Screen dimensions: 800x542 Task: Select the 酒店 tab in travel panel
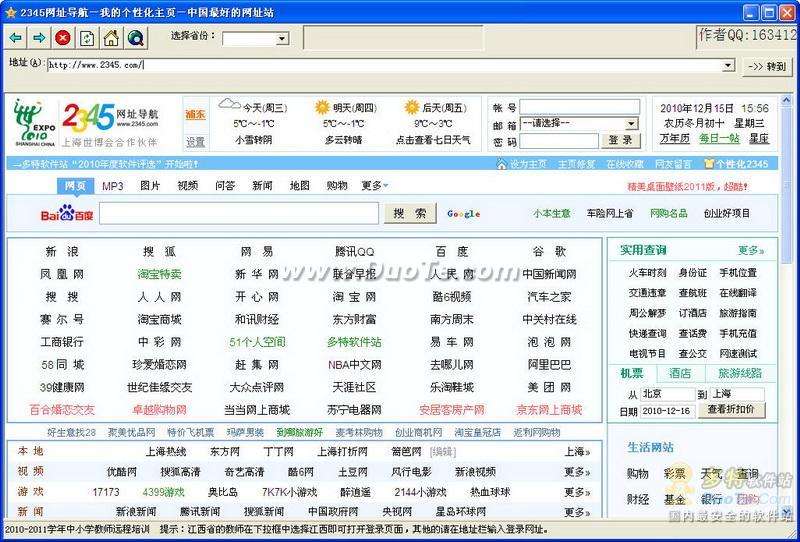(x=680, y=373)
